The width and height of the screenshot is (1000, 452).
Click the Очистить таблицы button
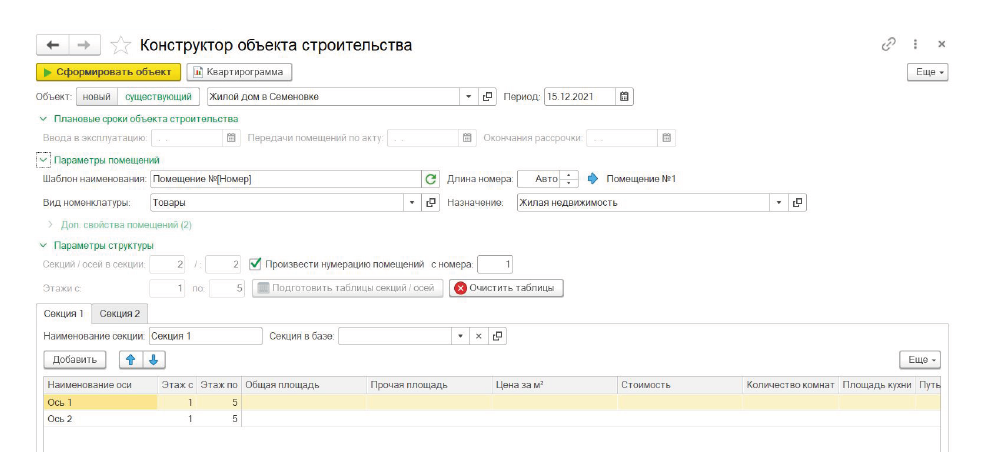point(506,288)
